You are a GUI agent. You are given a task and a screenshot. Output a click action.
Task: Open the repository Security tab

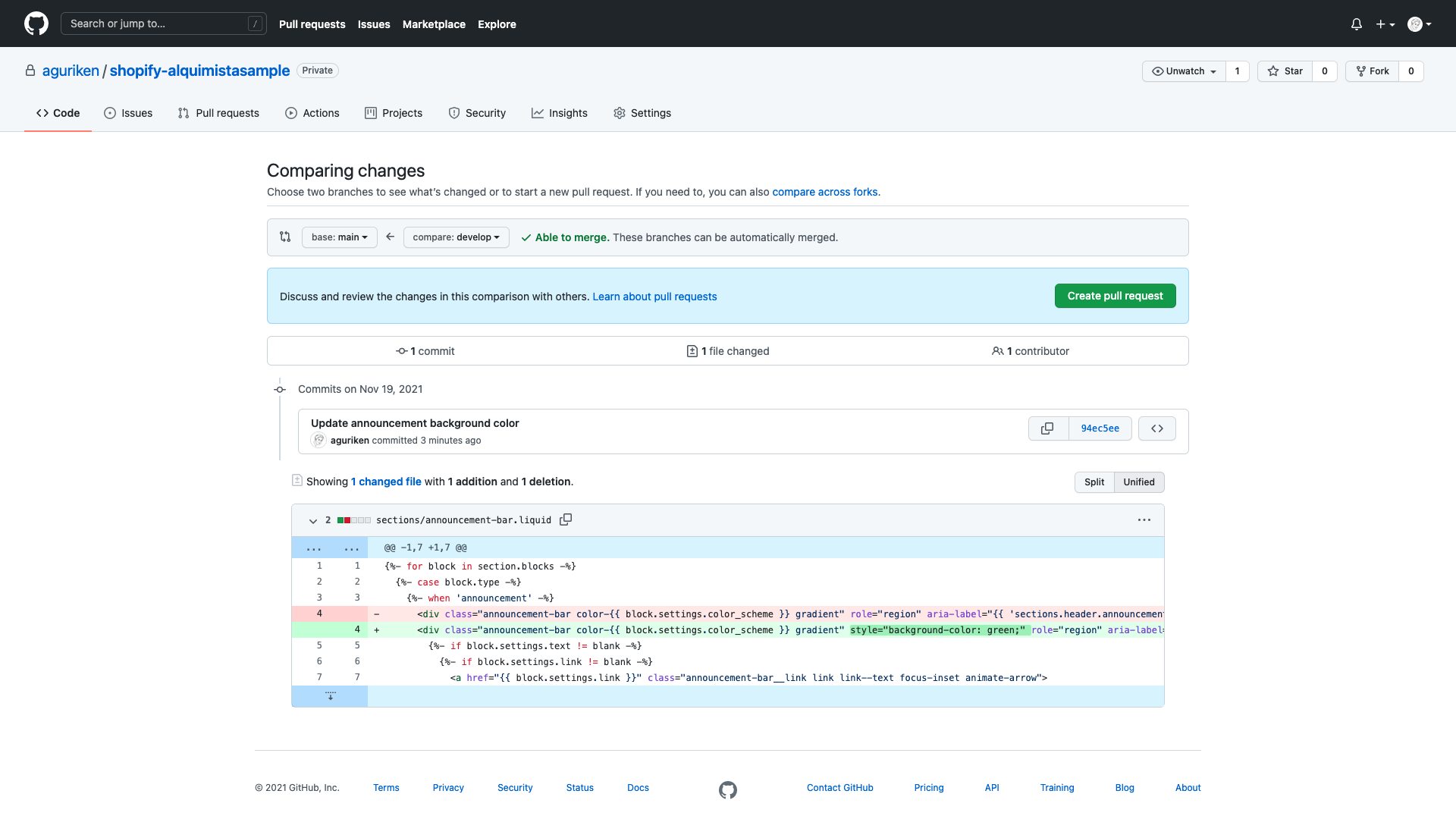(x=477, y=113)
